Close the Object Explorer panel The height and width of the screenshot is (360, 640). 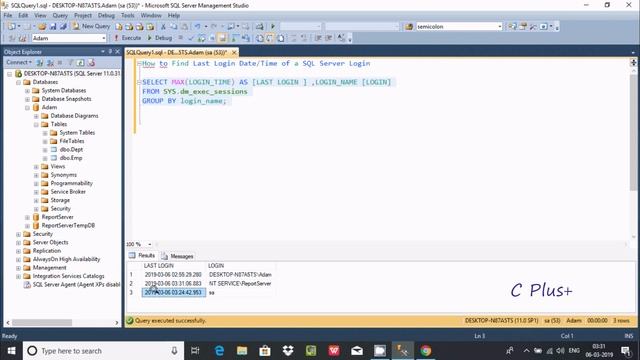tap(118, 52)
